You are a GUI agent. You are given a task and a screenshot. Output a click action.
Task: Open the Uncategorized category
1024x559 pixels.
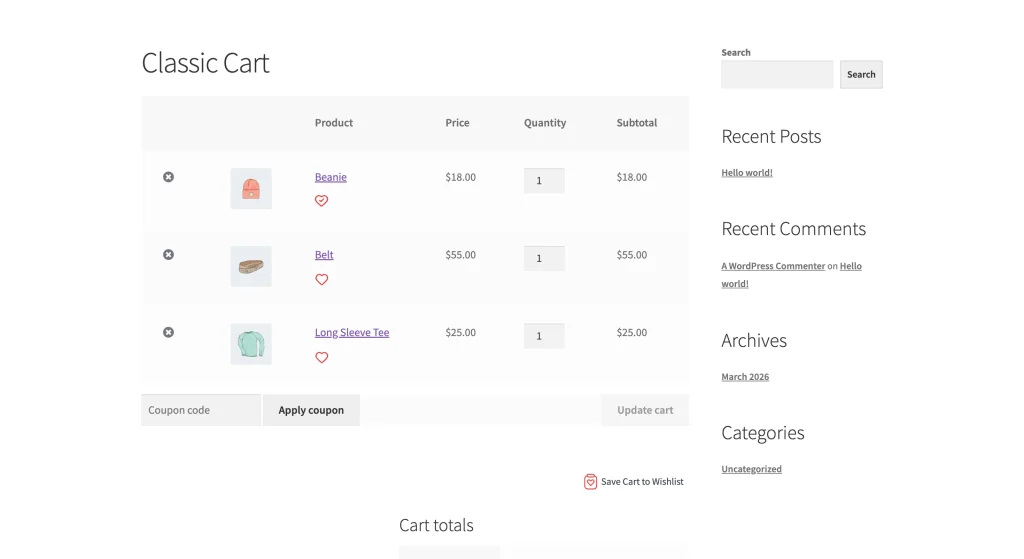[x=752, y=469]
